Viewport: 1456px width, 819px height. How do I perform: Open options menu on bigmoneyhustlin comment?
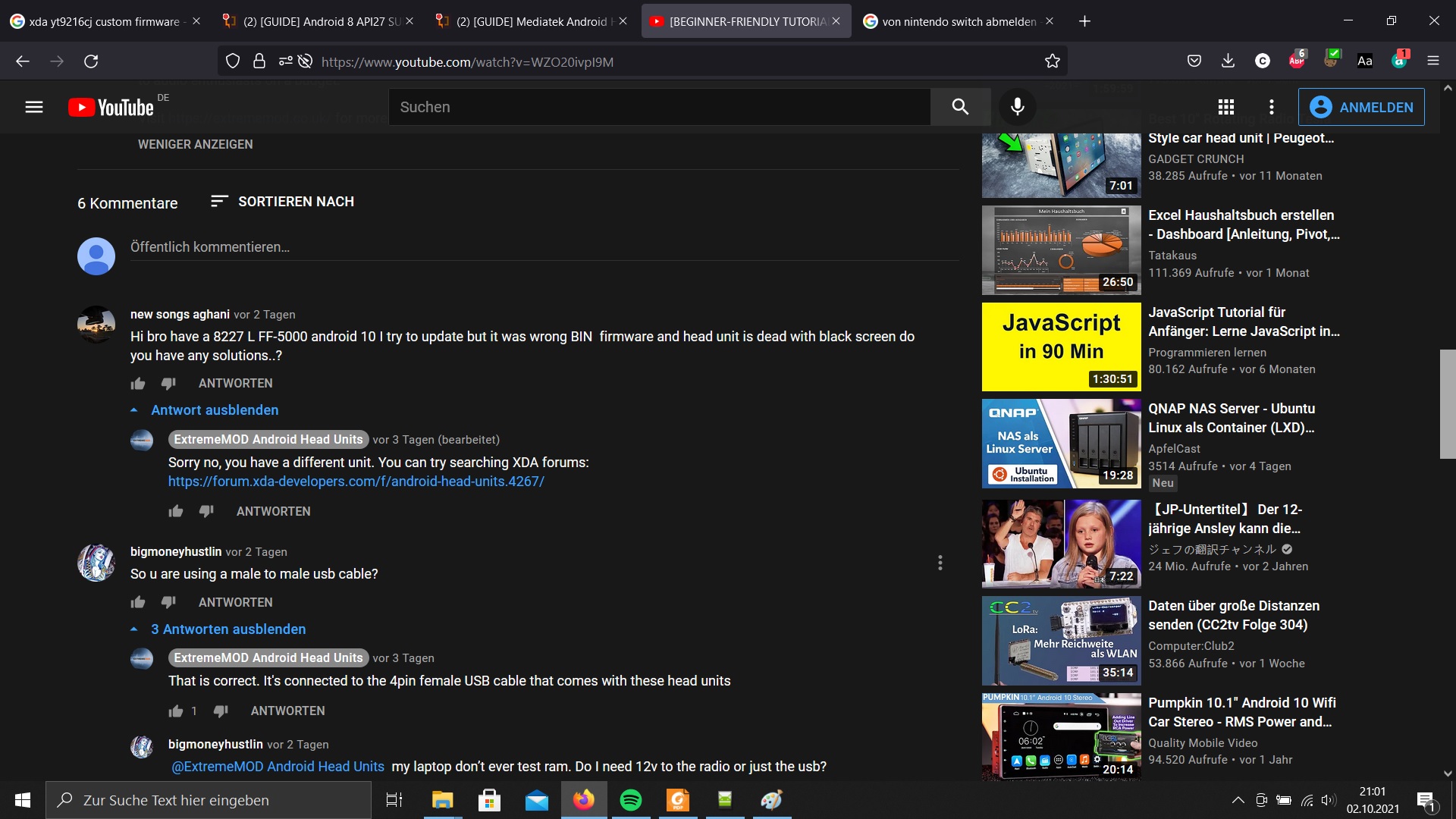940,563
